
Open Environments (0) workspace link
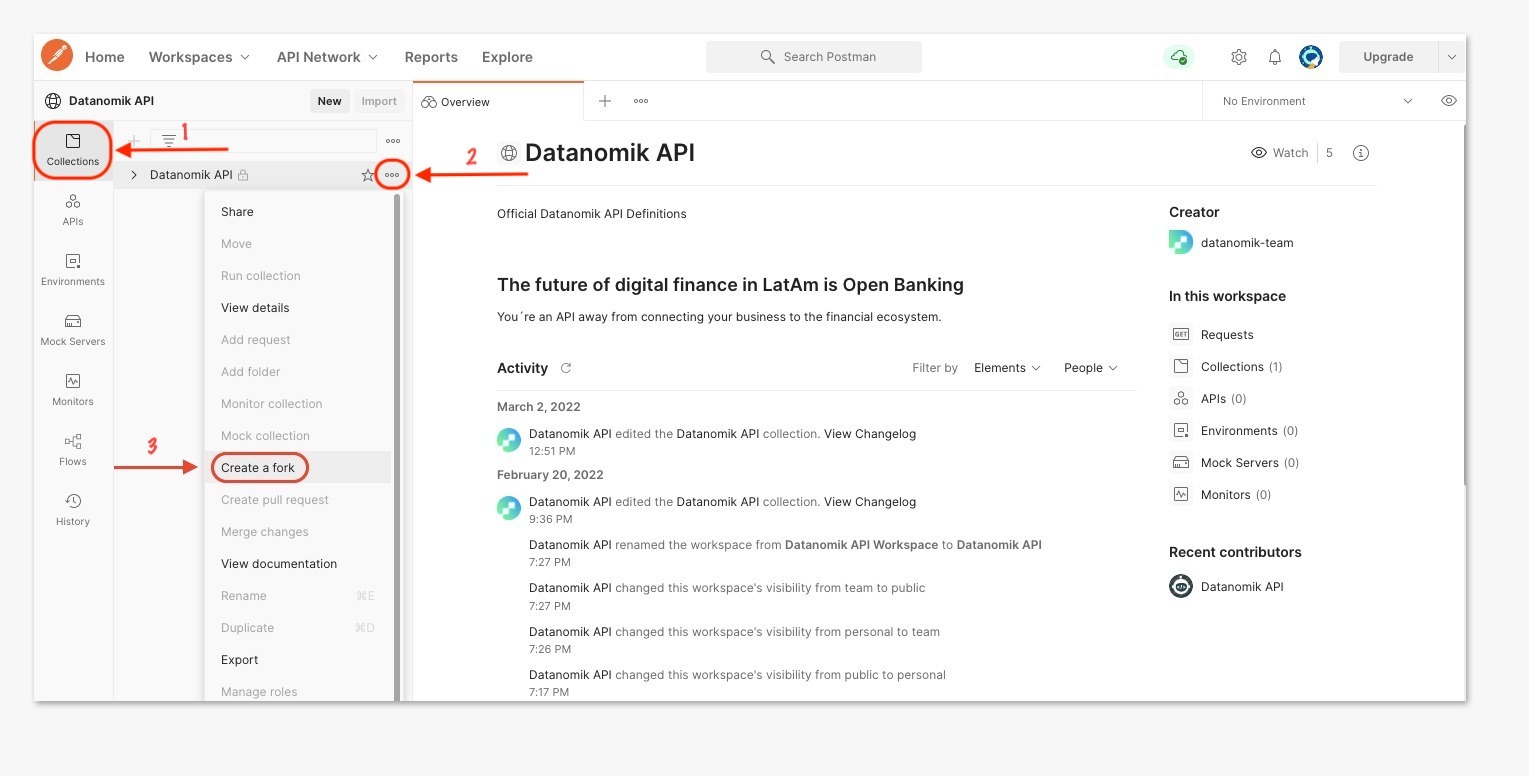(x=1249, y=431)
